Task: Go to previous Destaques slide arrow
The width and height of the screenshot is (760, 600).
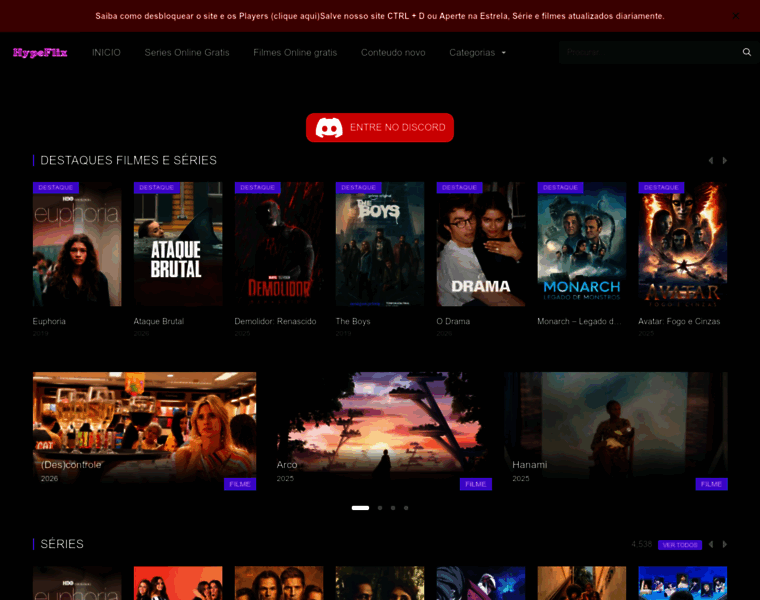Action: (x=711, y=160)
